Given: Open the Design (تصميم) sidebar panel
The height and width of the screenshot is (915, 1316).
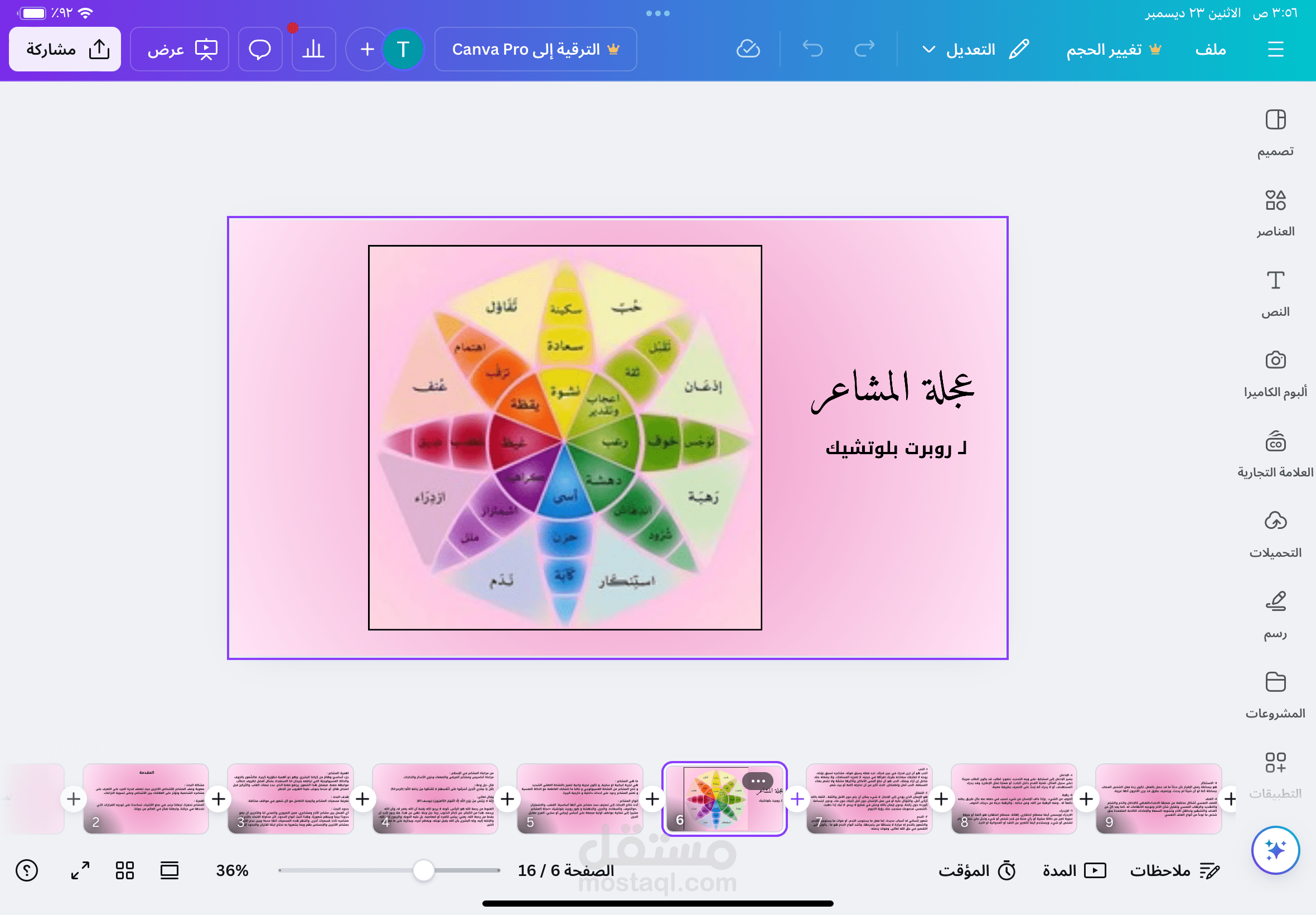Looking at the screenshot, I should tap(1275, 133).
